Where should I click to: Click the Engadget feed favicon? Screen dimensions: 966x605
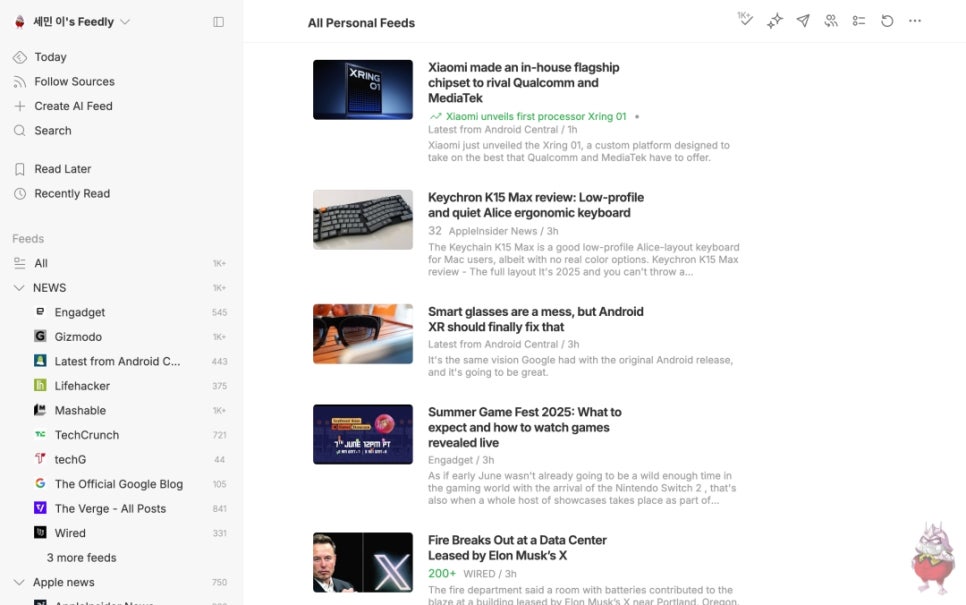(40, 312)
